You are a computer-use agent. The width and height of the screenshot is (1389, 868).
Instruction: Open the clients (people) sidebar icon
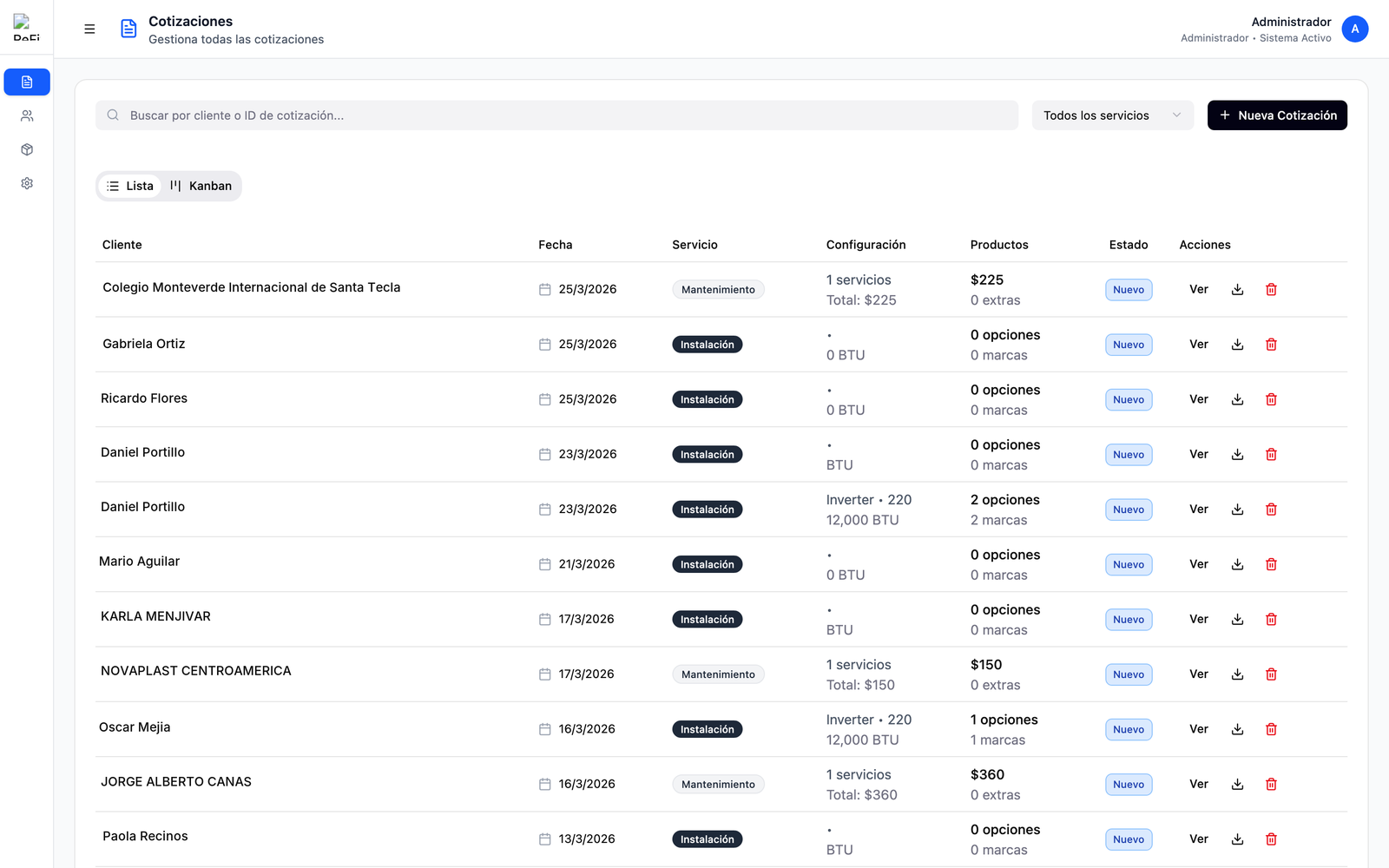(27, 115)
